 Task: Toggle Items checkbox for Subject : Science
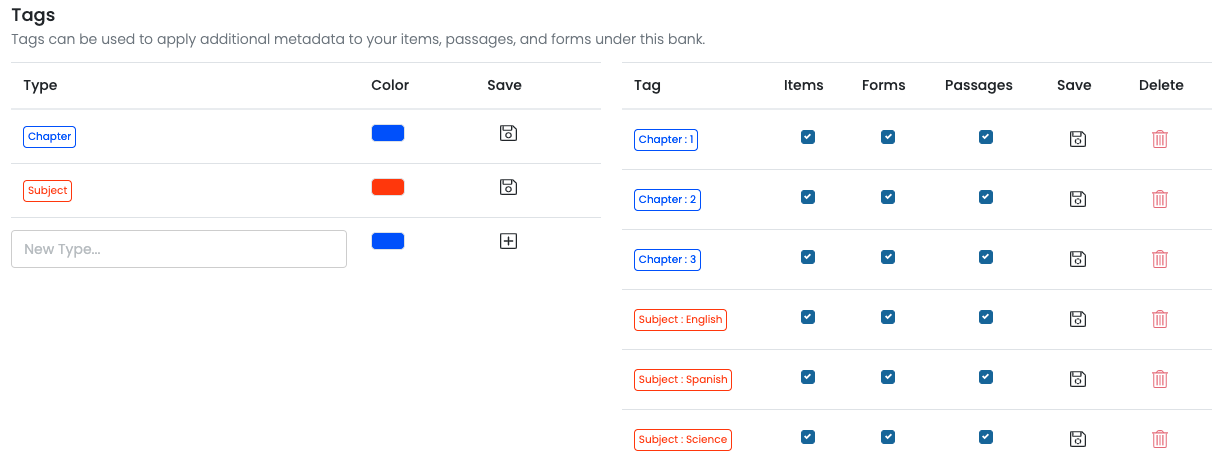808,437
